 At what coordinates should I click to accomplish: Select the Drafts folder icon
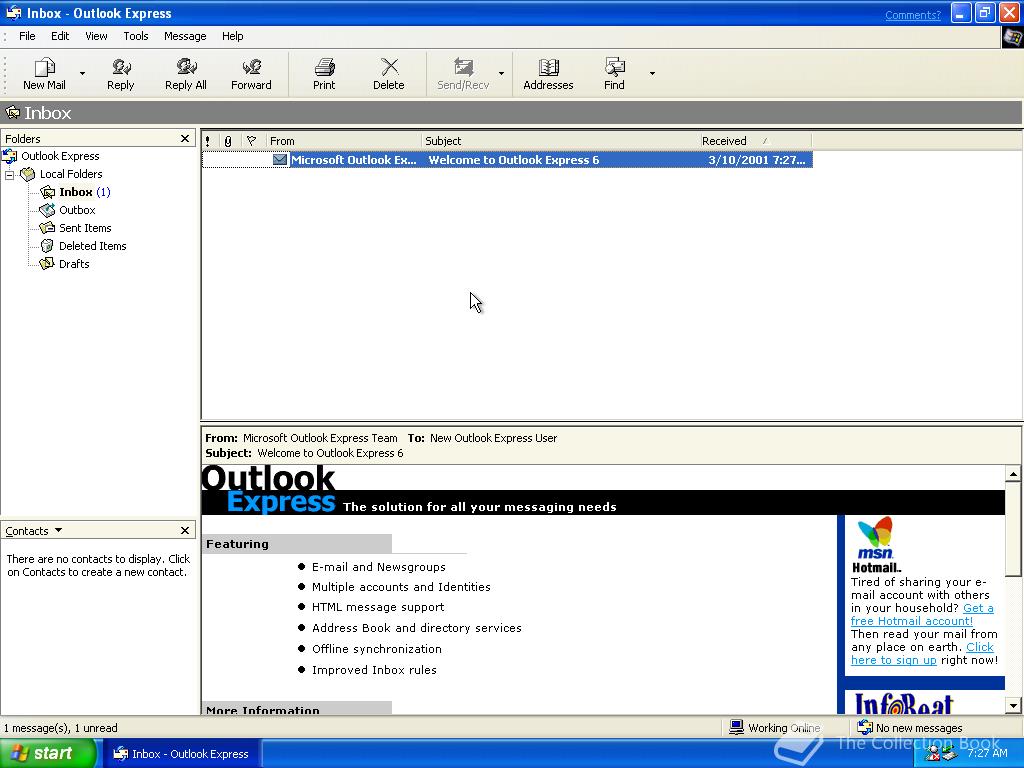48,264
